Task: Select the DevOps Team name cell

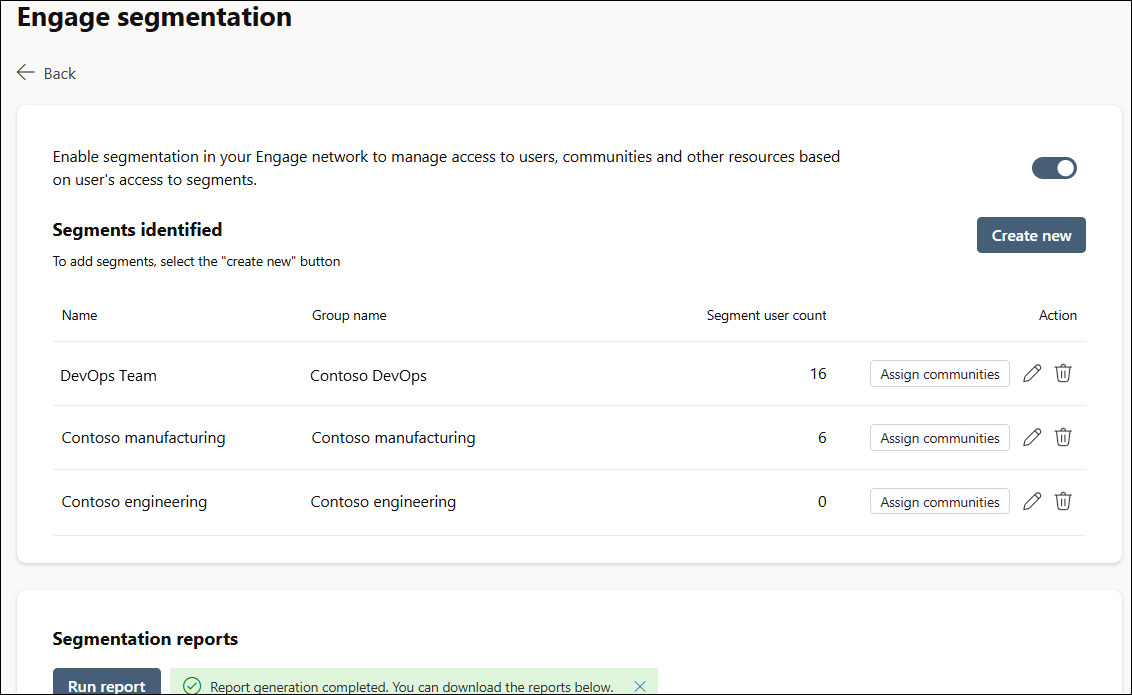Action: click(x=108, y=375)
